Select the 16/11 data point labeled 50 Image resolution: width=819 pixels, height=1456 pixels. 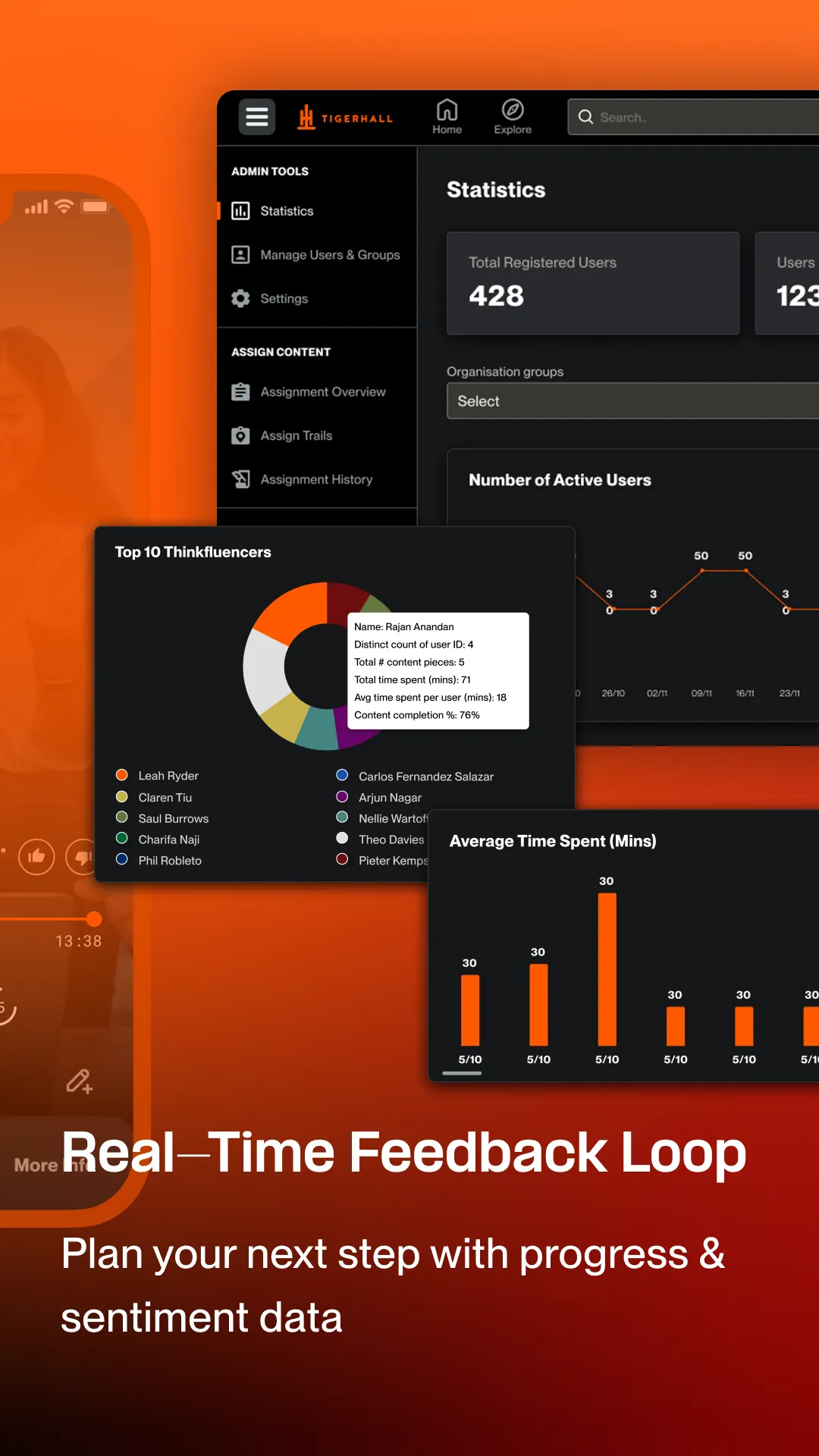coord(746,570)
